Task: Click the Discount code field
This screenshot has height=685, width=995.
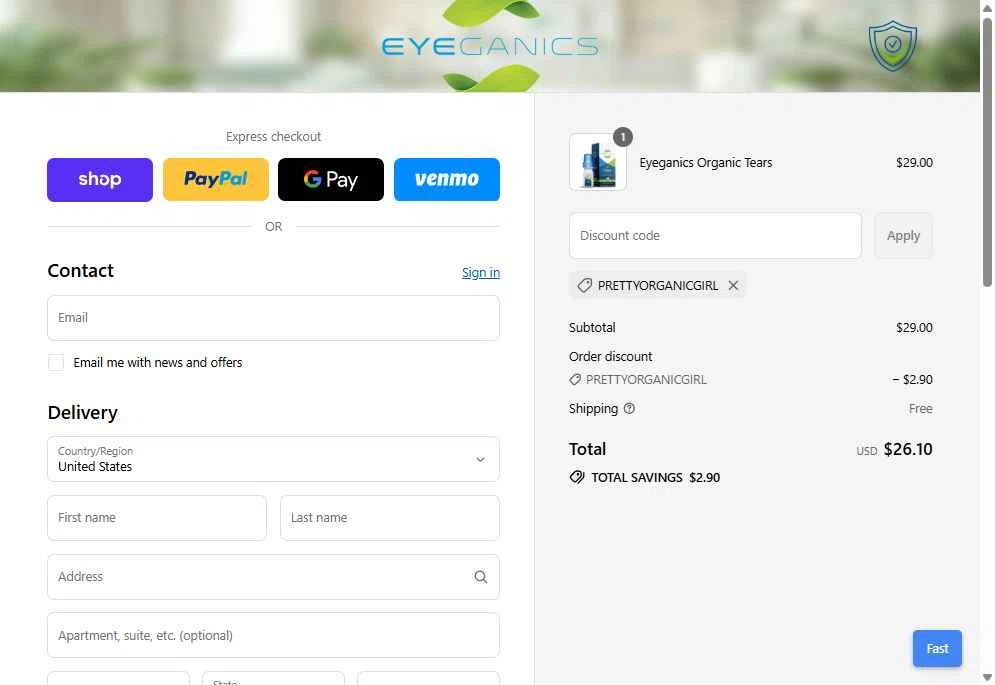Action: coord(715,236)
